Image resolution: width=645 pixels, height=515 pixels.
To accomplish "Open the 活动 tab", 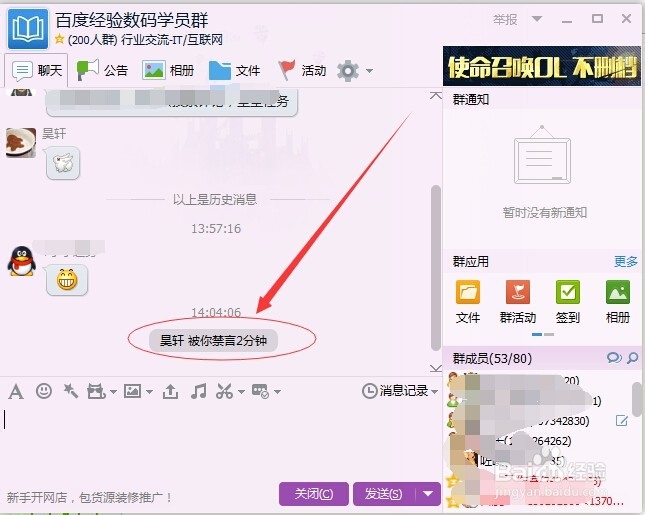I will [x=302, y=71].
